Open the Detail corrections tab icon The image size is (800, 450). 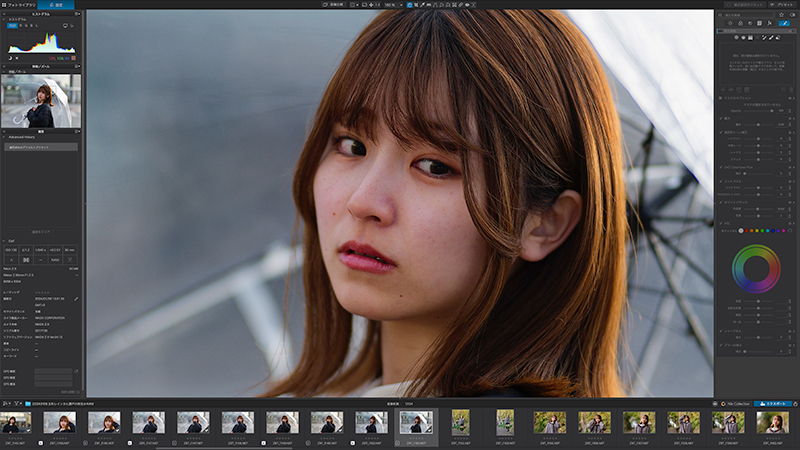click(750, 23)
